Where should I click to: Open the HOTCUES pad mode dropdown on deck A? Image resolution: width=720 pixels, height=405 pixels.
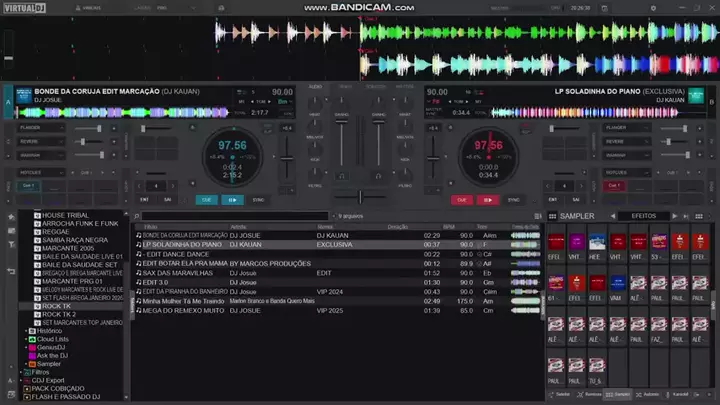coord(40,172)
